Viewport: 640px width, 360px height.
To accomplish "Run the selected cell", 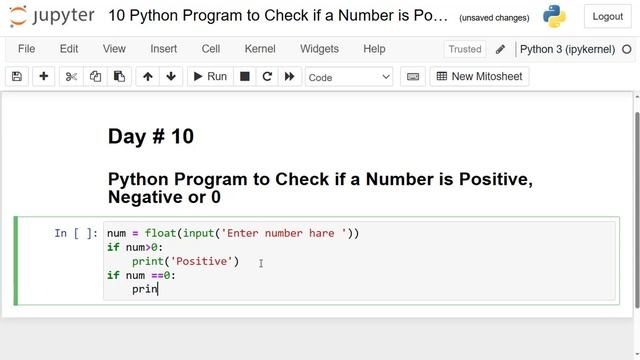I will tap(210, 76).
